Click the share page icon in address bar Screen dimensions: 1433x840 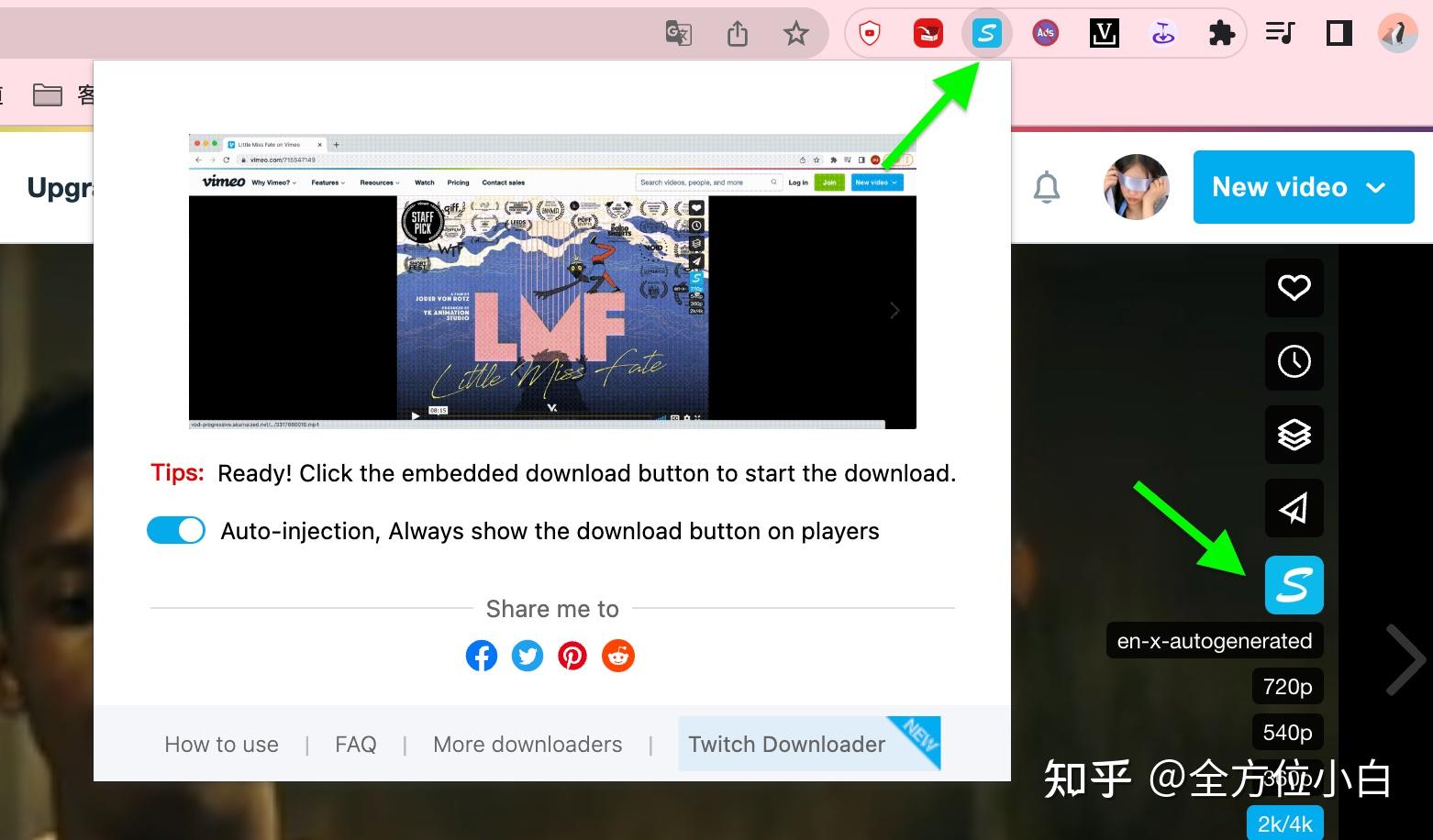pyautogui.click(x=738, y=35)
